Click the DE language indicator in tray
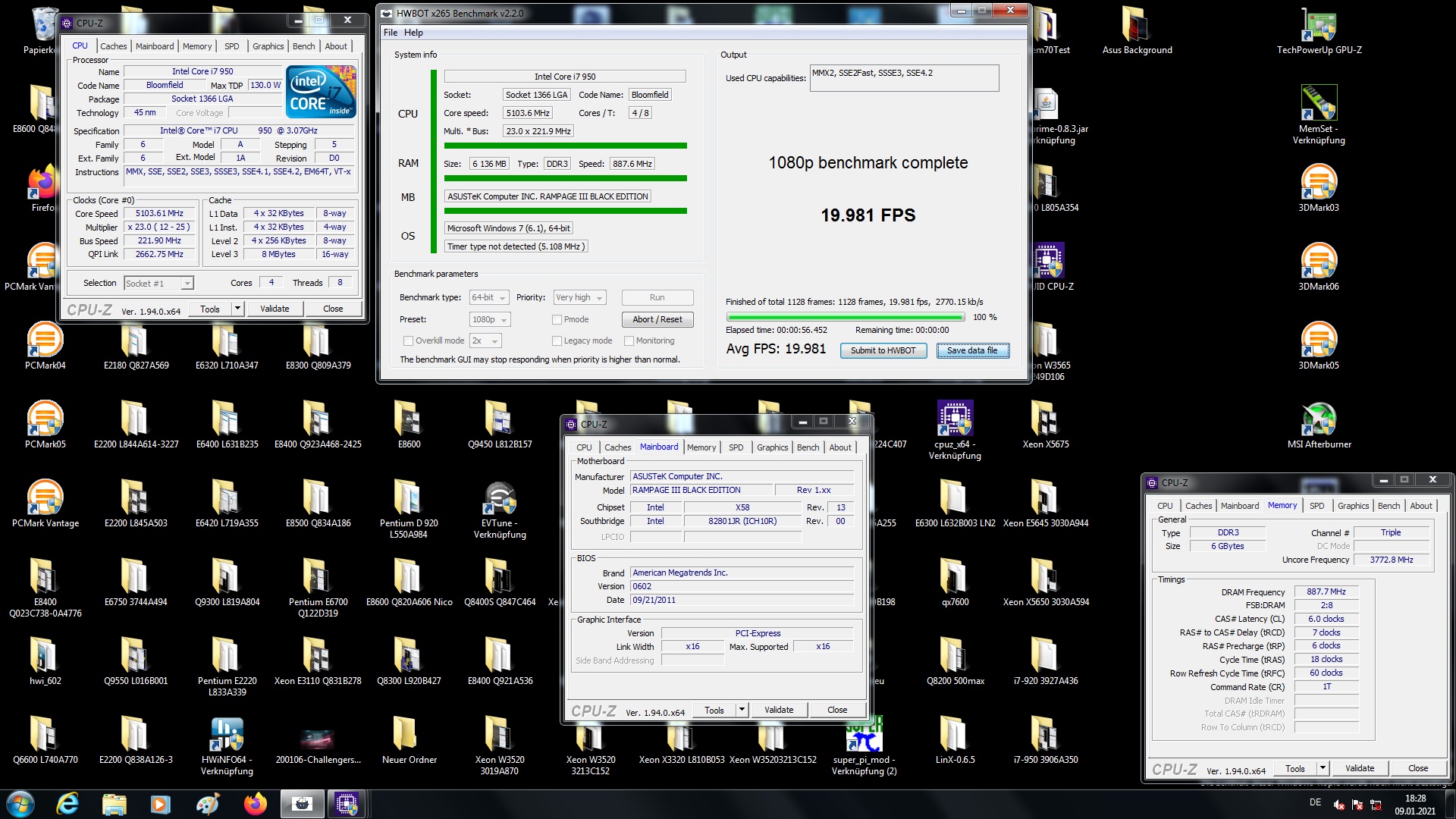 point(1315,802)
